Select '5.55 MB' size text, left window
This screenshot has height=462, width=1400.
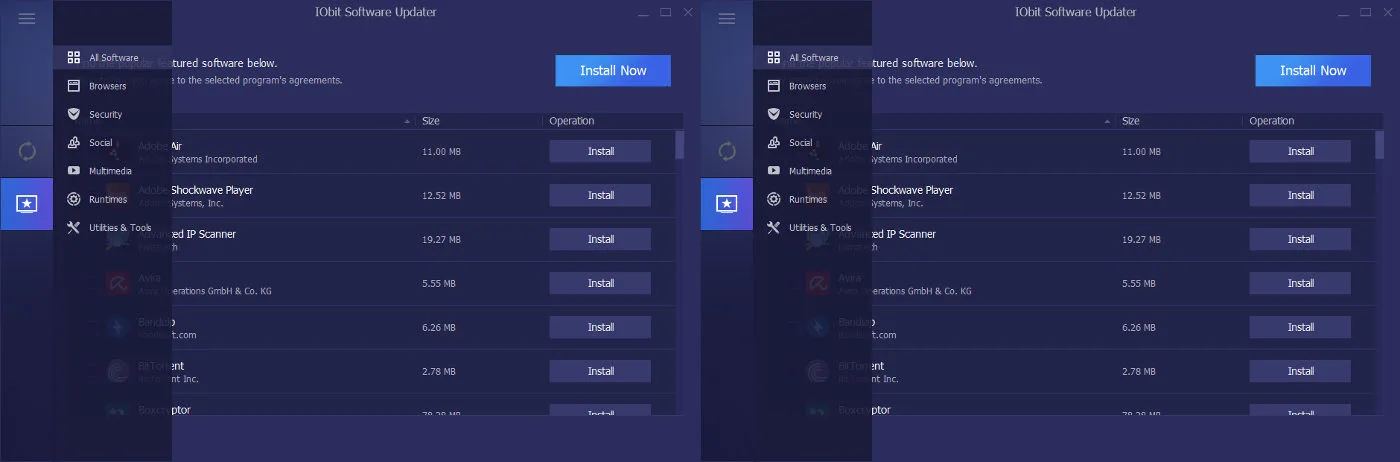439,284
